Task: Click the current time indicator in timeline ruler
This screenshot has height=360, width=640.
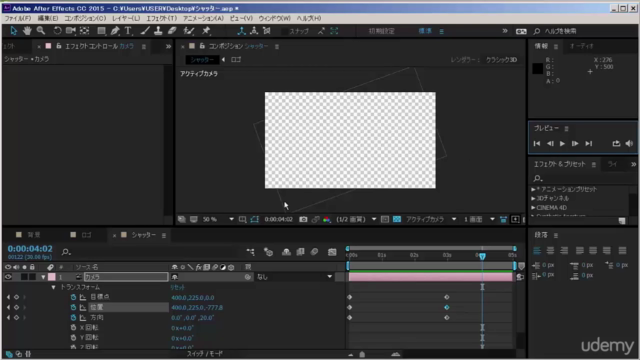Action: pos(482,256)
